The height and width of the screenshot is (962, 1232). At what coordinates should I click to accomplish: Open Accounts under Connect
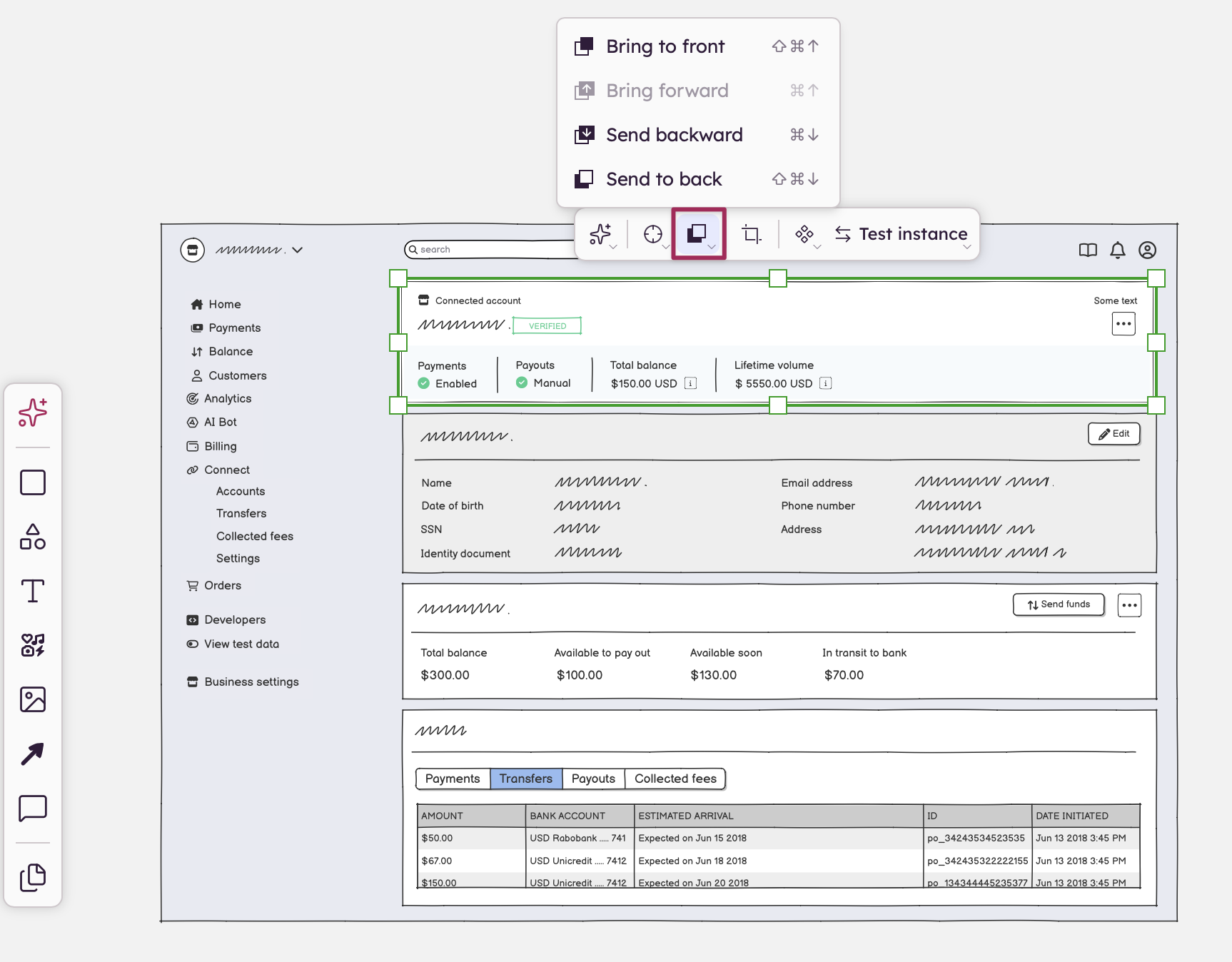pyautogui.click(x=241, y=491)
